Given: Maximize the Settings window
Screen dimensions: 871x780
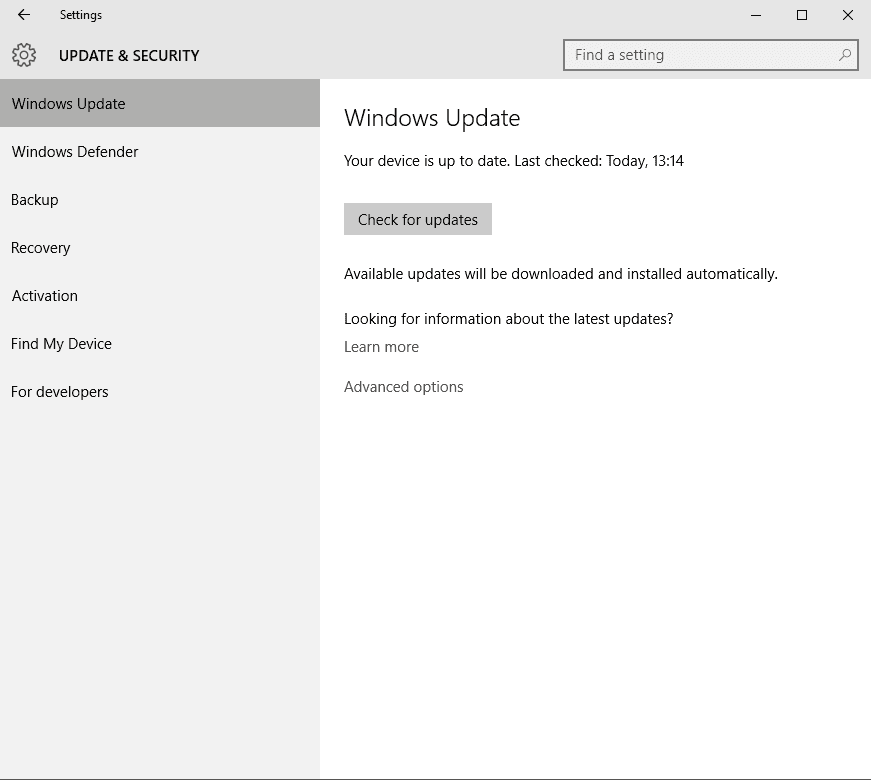Looking at the screenshot, I should pyautogui.click(x=802, y=15).
